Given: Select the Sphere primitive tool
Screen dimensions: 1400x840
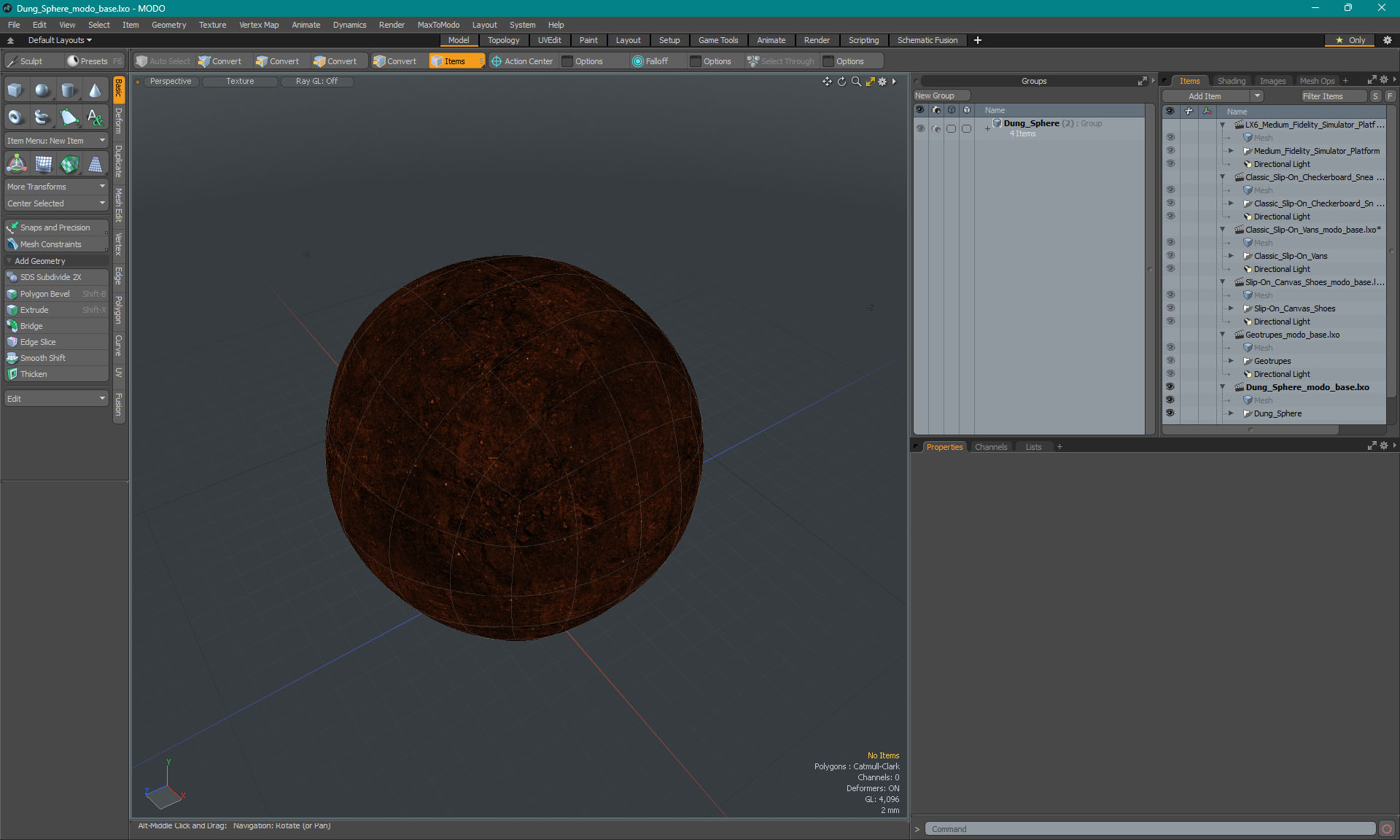Looking at the screenshot, I should click(x=42, y=90).
